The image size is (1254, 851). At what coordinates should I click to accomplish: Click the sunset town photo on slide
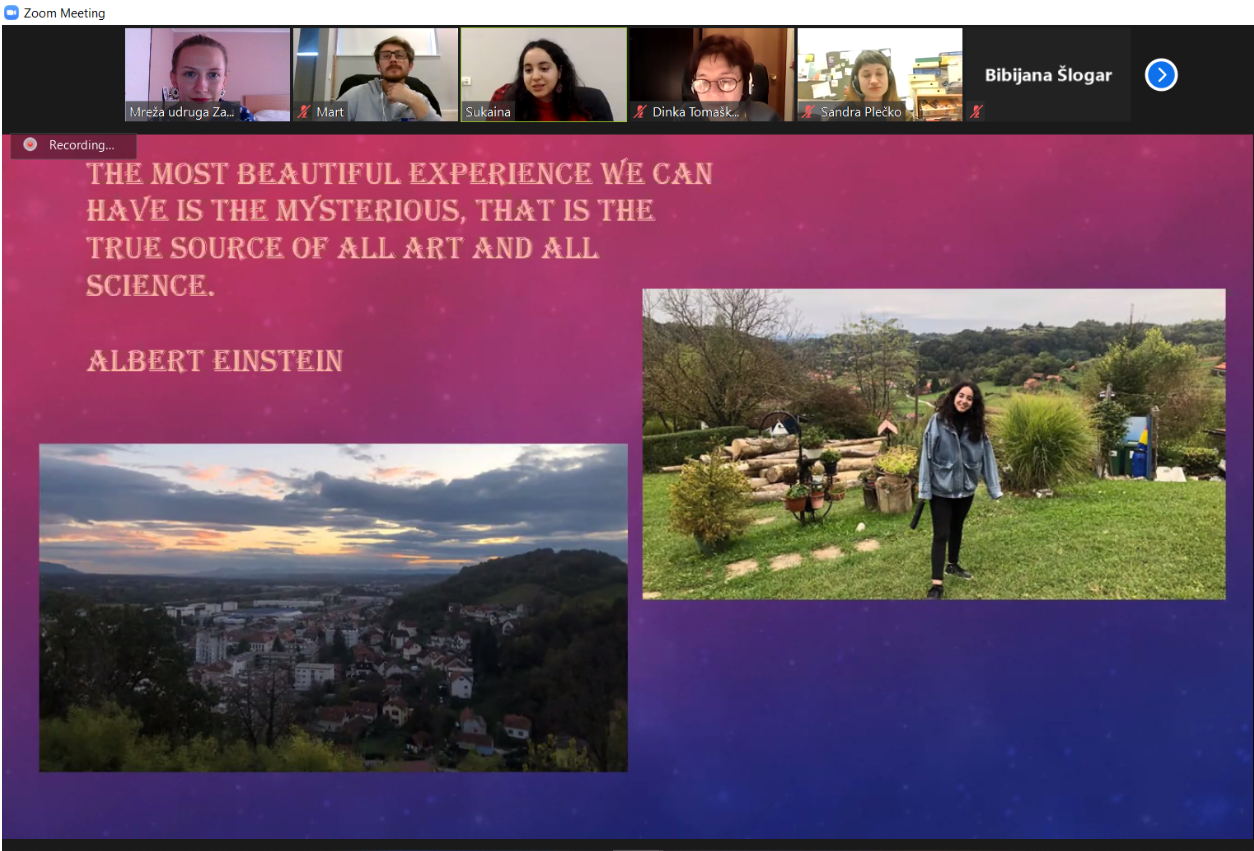tap(333, 607)
